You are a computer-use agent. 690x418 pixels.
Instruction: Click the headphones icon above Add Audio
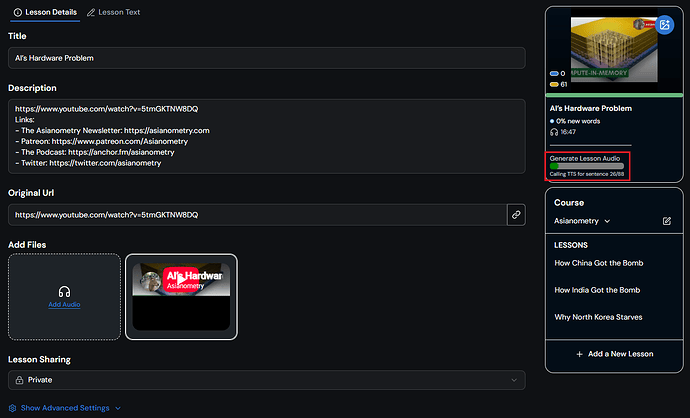(64, 292)
